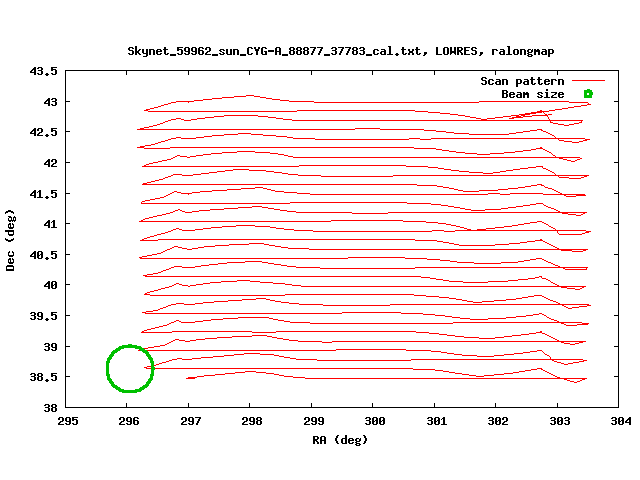Click the y-axis tick label 38.5

44,377
